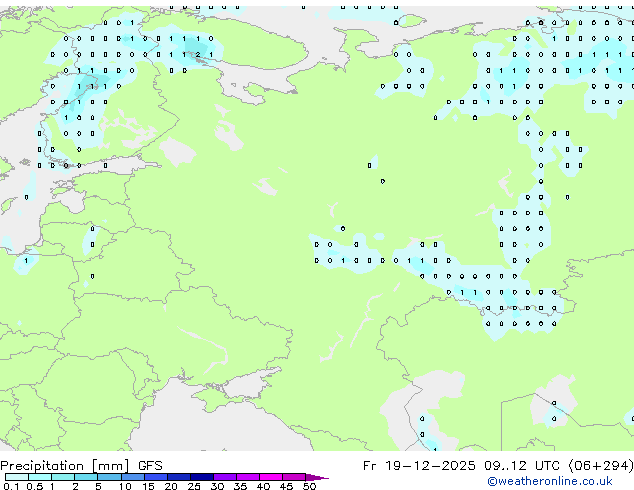
Task: Click the 45 legend scale label
Action: point(286,486)
